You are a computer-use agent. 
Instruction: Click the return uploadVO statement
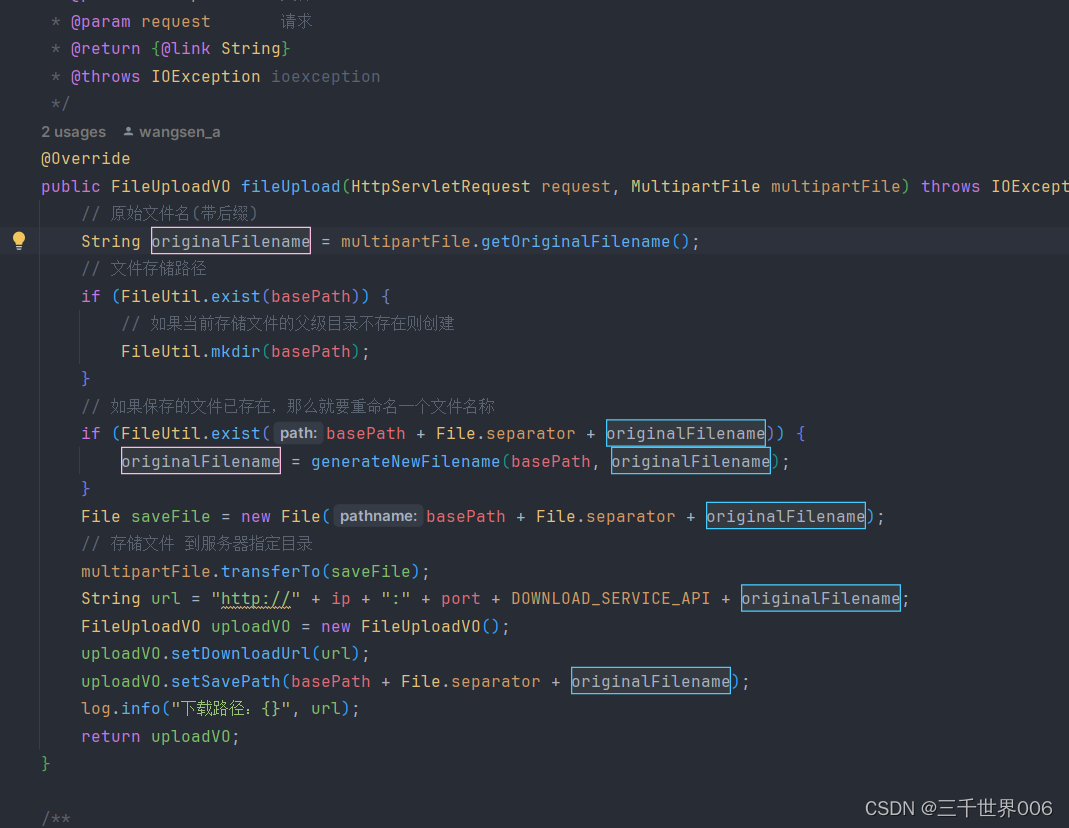(x=159, y=736)
